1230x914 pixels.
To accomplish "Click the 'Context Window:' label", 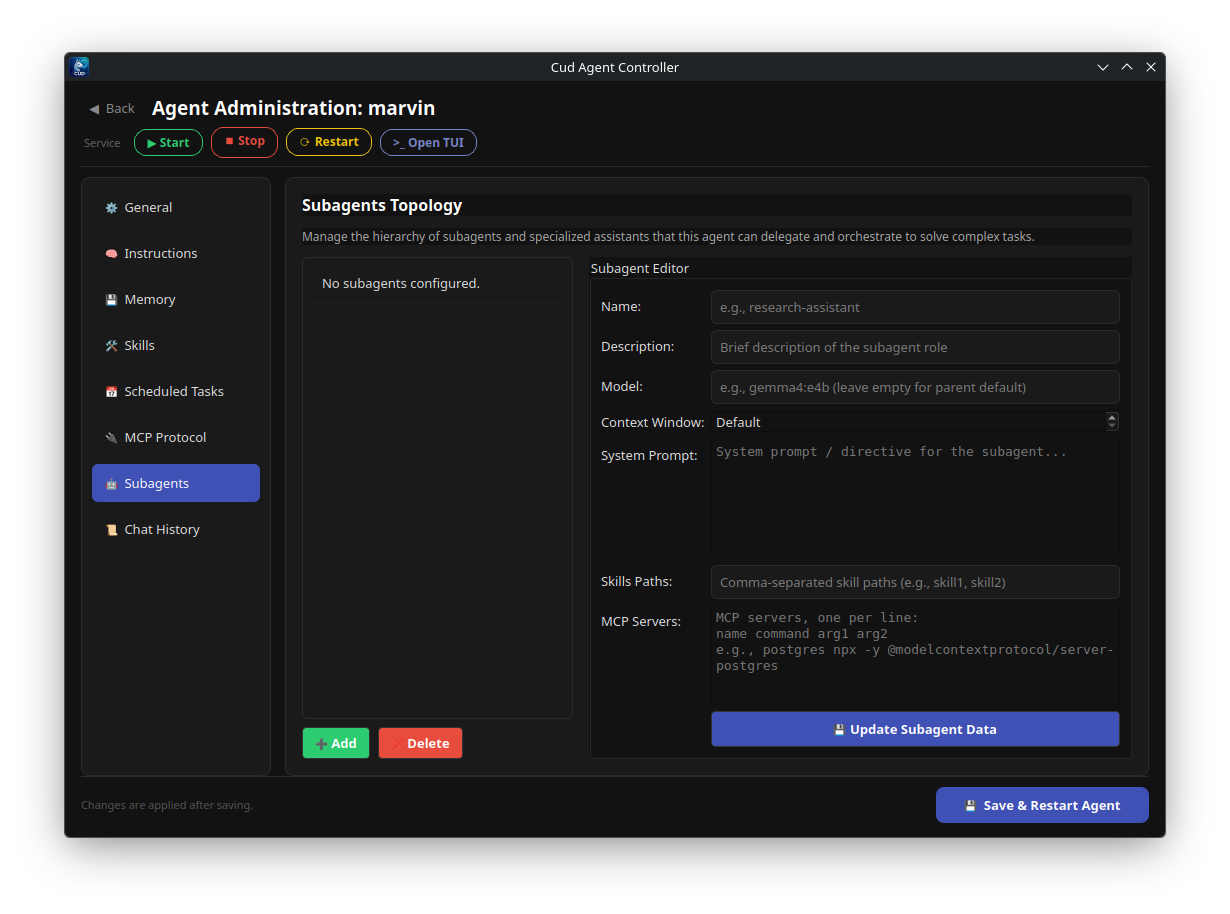I will (653, 422).
